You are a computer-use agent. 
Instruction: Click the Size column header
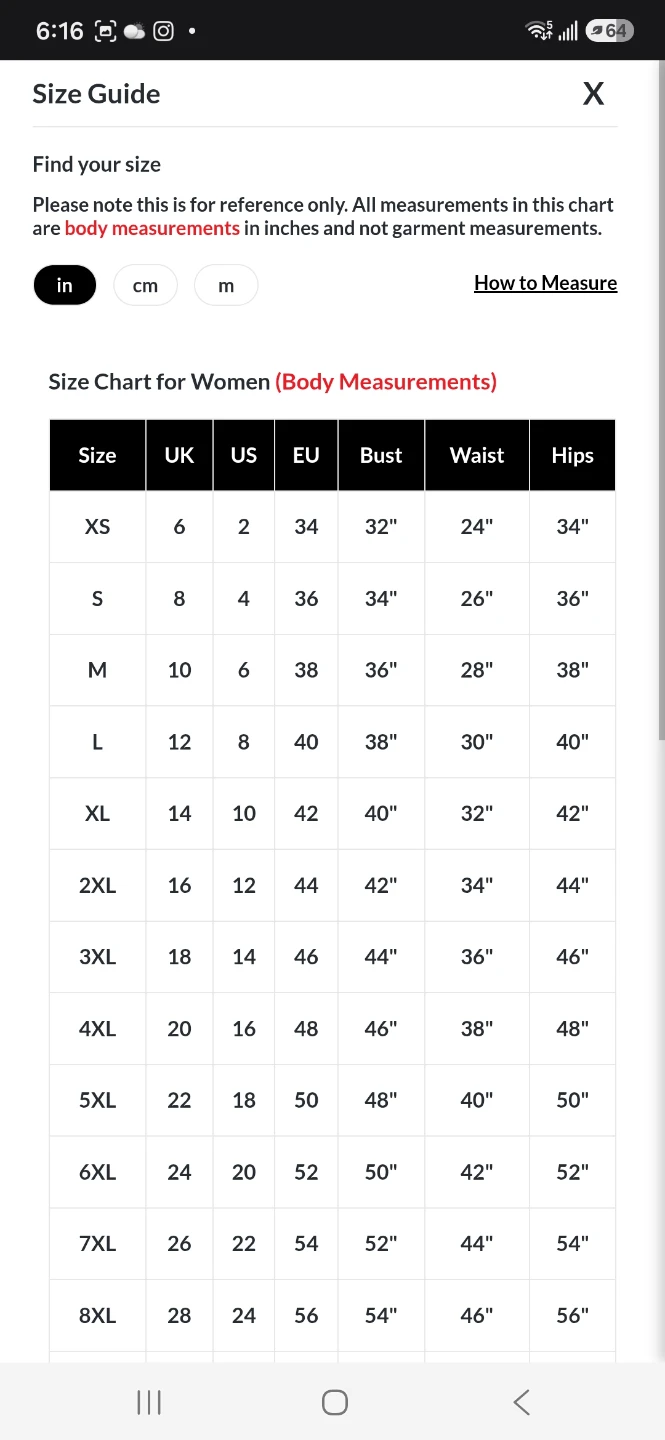coord(98,455)
